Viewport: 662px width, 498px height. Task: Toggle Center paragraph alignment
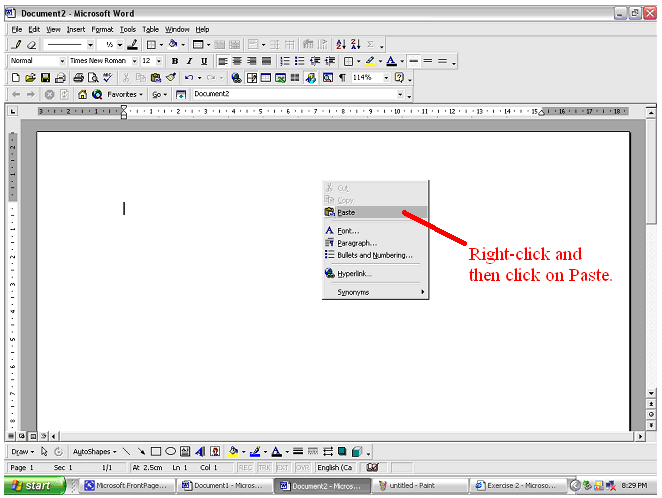click(x=237, y=61)
